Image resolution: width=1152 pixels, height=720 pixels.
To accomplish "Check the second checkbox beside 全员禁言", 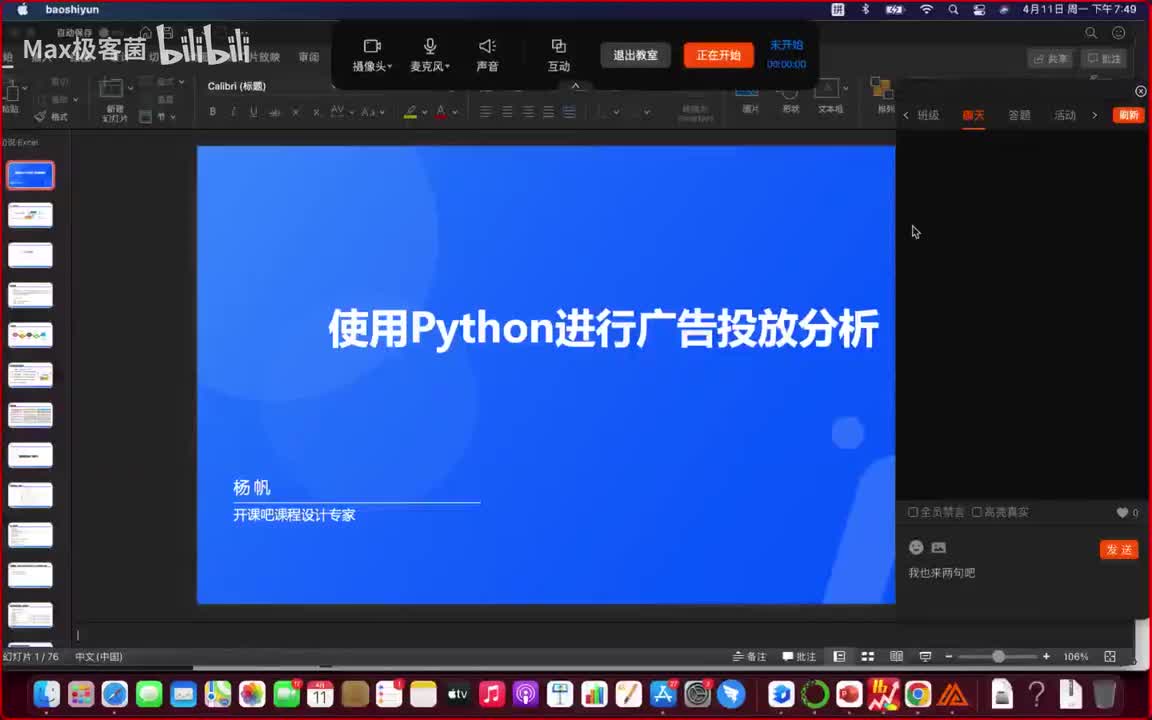I will click(x=976, y=512).
